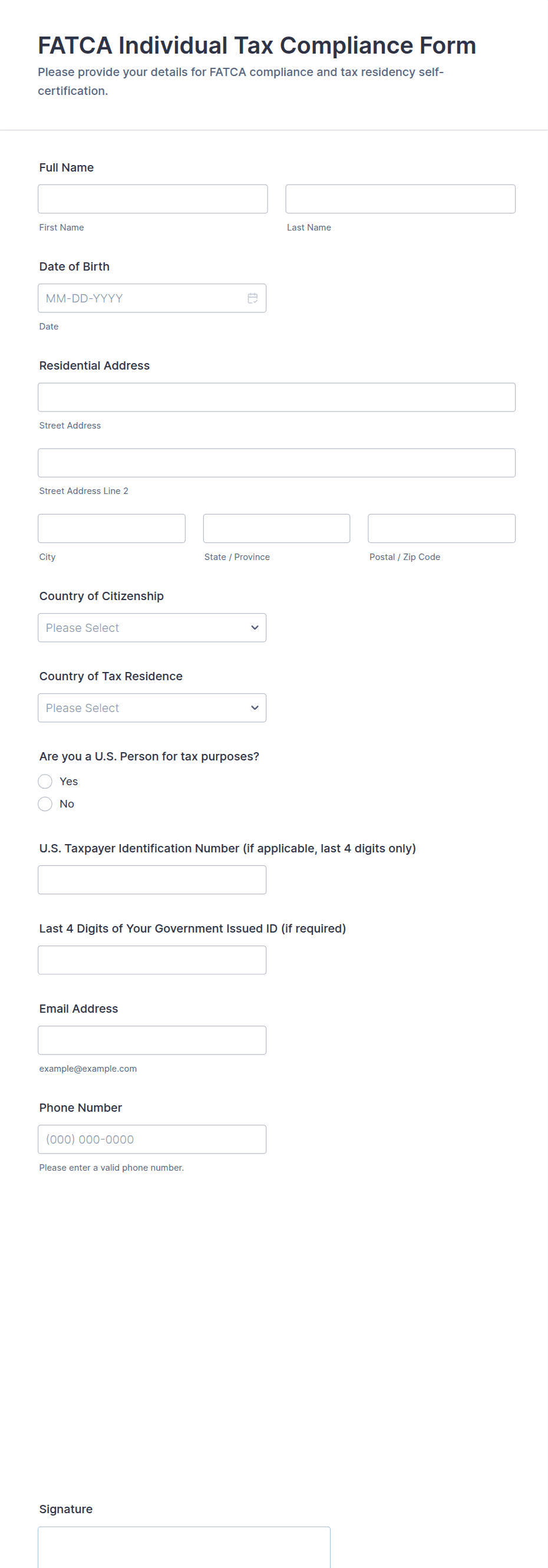This screenshot has width=548, height=1568.
Task: Select Street Address Line 2 input
Action: [276, 463]
